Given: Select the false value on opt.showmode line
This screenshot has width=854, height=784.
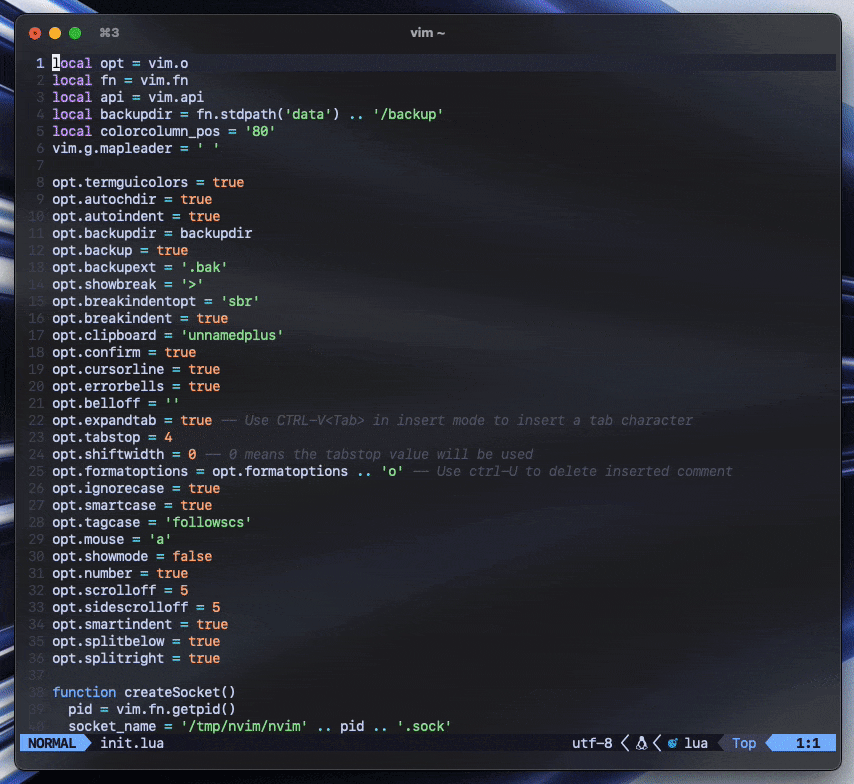Looking at the screenshot, I should [192, 556].
